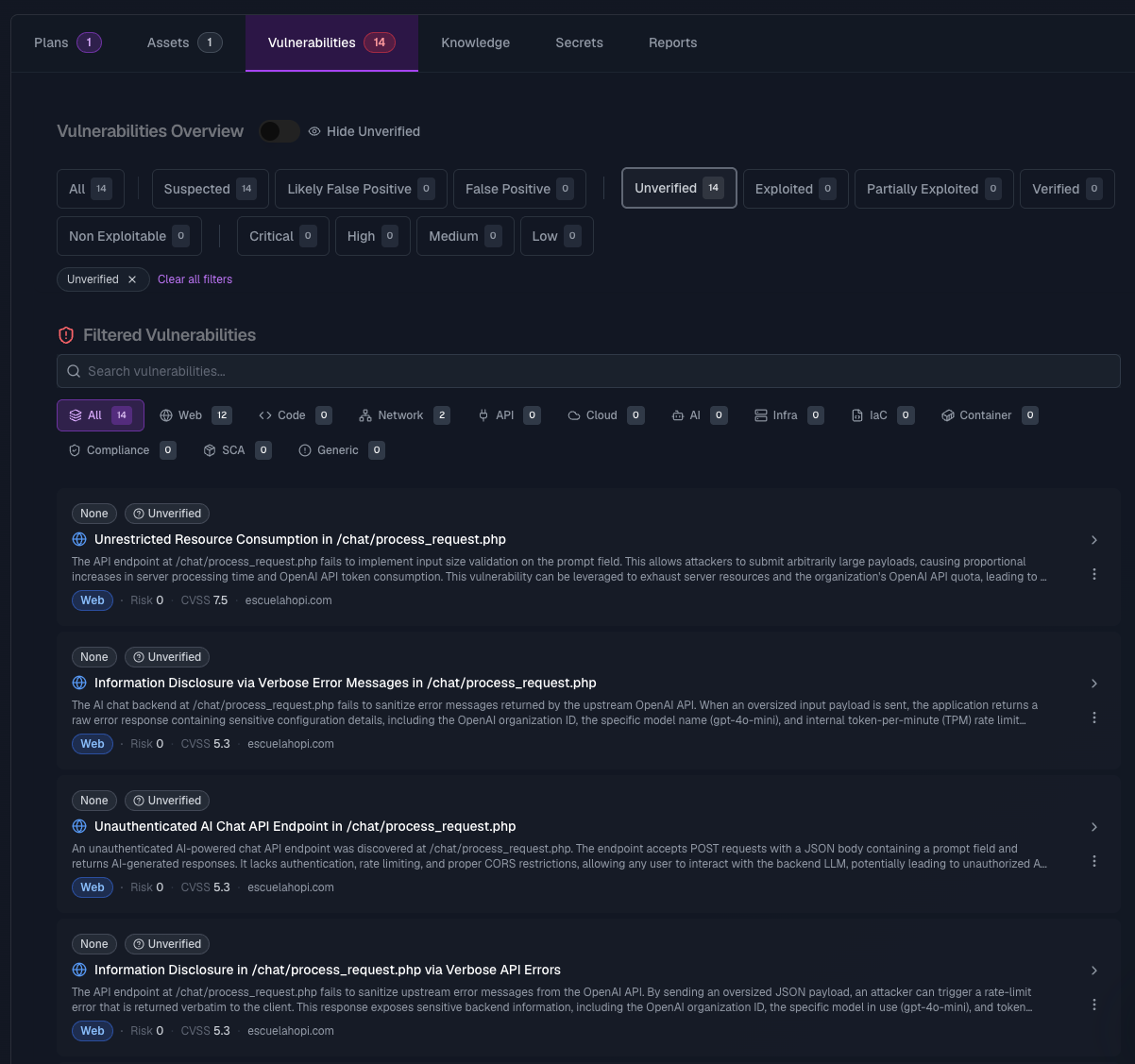Filter by SCA category
Image resolution: width=1135 pixels, height=1064 pixels.
point(237,450)
